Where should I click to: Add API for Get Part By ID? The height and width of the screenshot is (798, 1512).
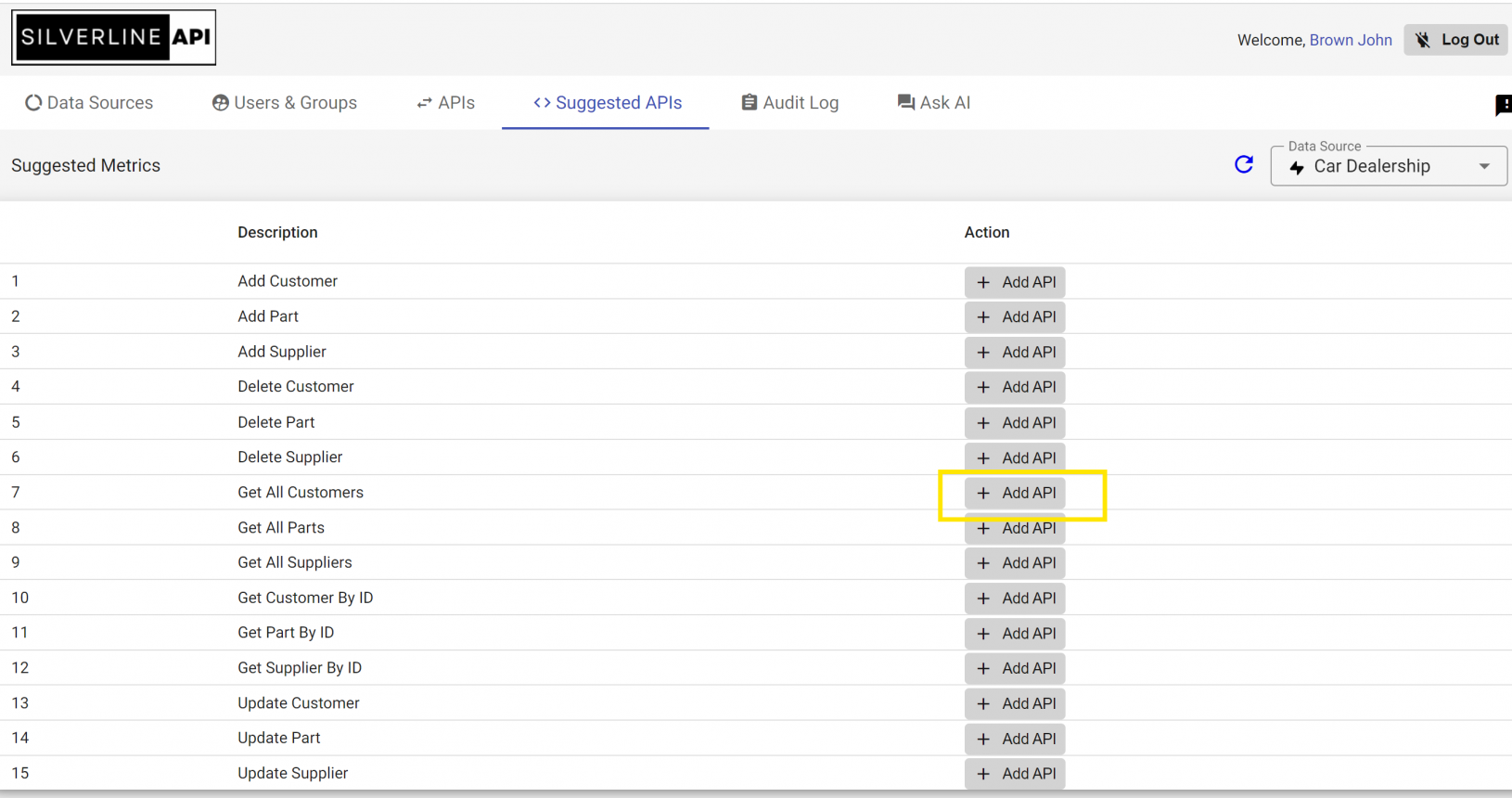tap(1015, 634)
